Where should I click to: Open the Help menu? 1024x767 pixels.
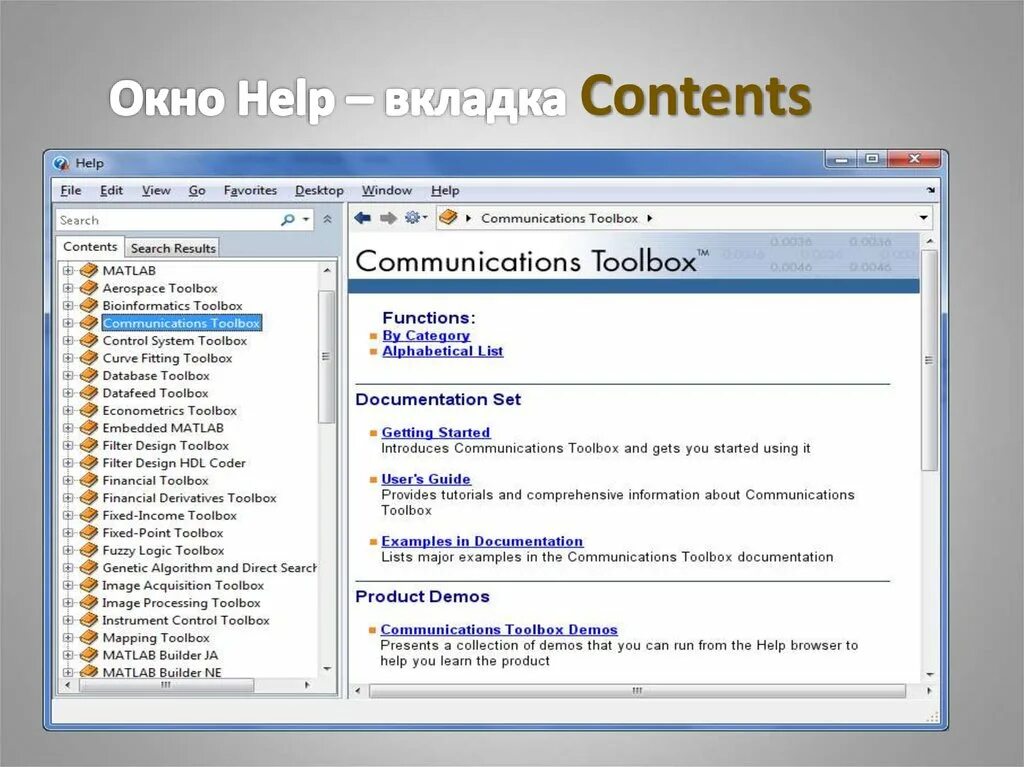pos(445,191)
